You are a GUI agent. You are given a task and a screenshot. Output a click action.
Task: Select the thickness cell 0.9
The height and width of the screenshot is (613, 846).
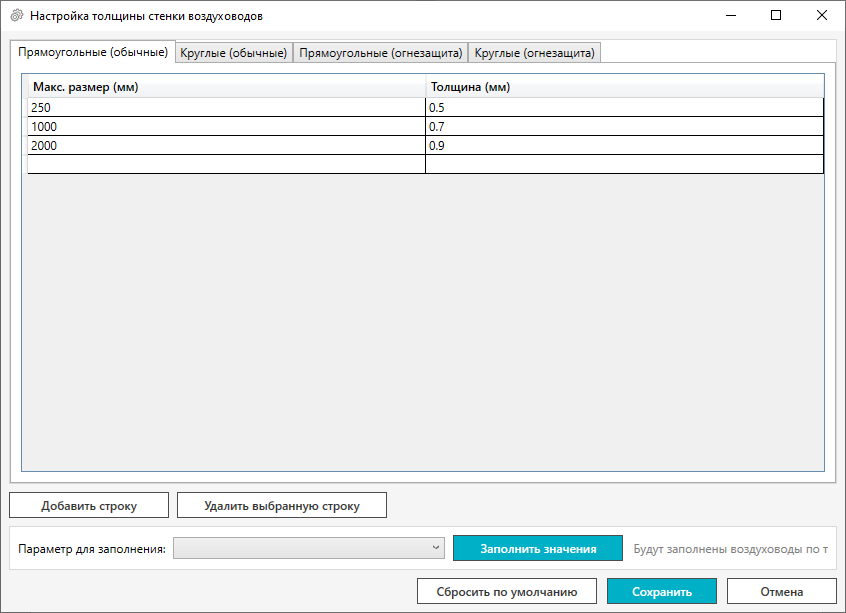(625, 145)
